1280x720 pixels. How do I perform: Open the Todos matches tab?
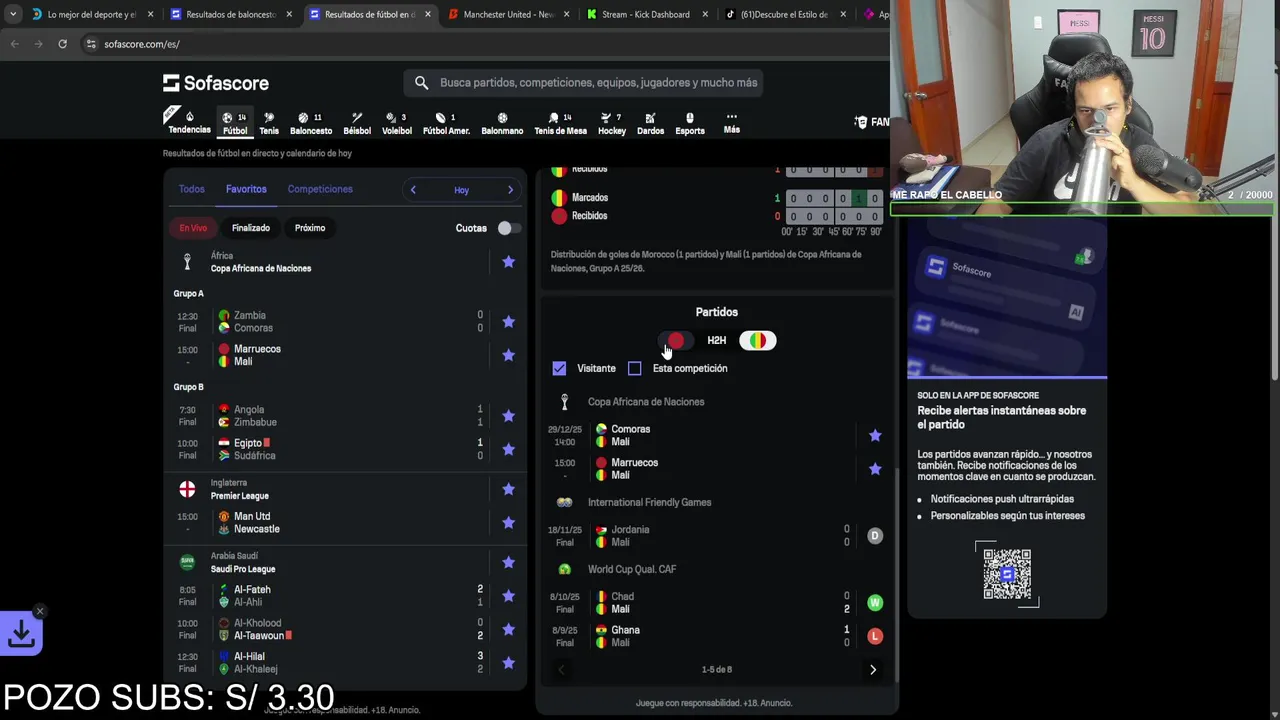(x=191, y=189)
